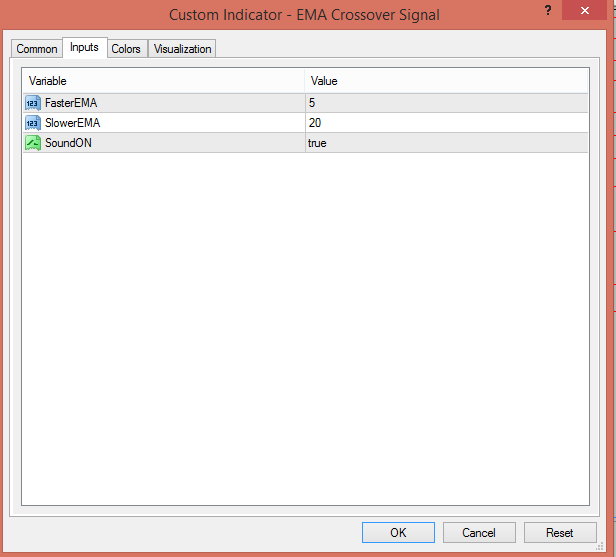This screenshot has height=557, width=616.
Task: Click the Value column header
Action: click(x=446, y=81)
